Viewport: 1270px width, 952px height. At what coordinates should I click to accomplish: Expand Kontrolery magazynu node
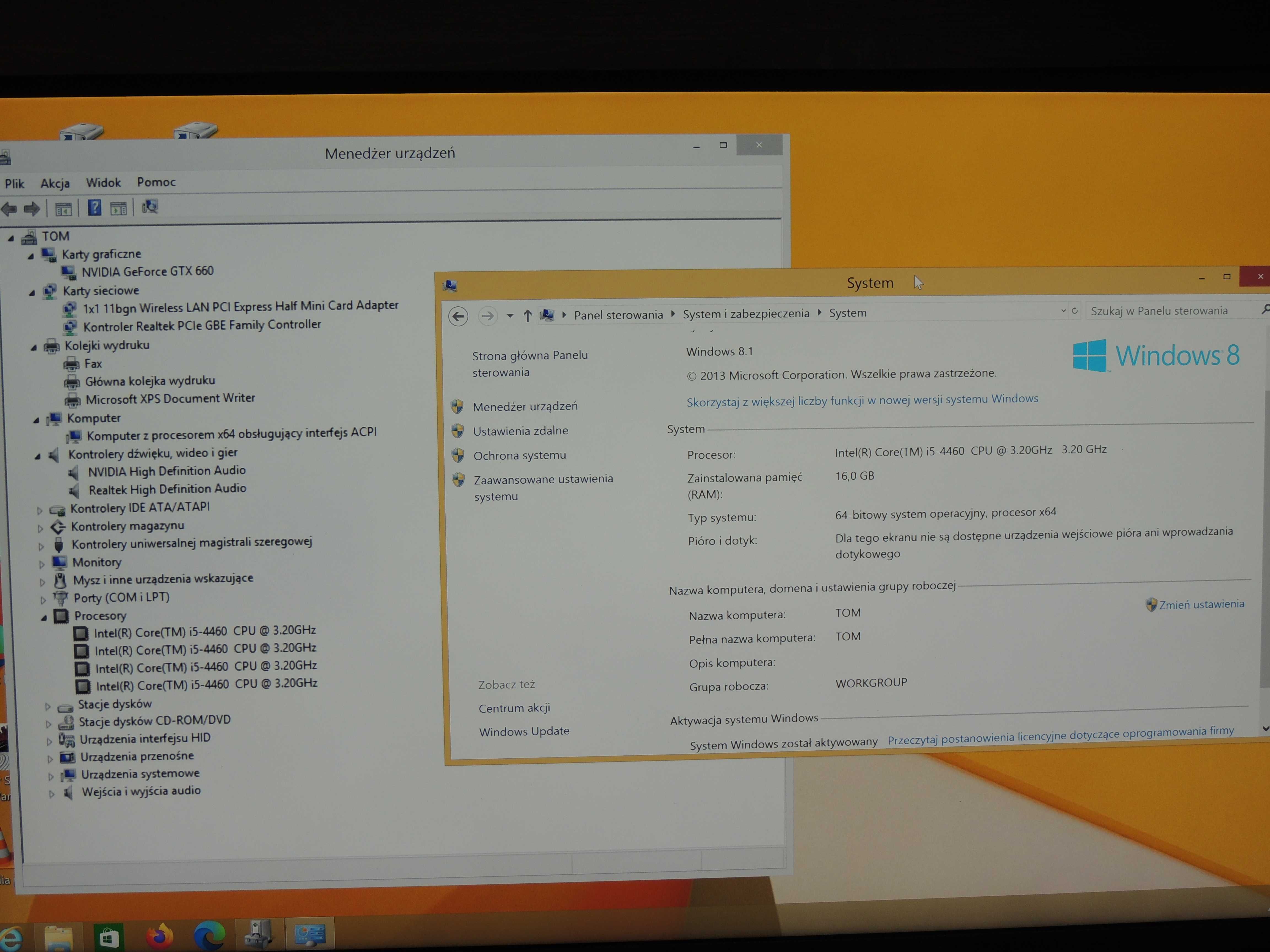click(40, 528)
